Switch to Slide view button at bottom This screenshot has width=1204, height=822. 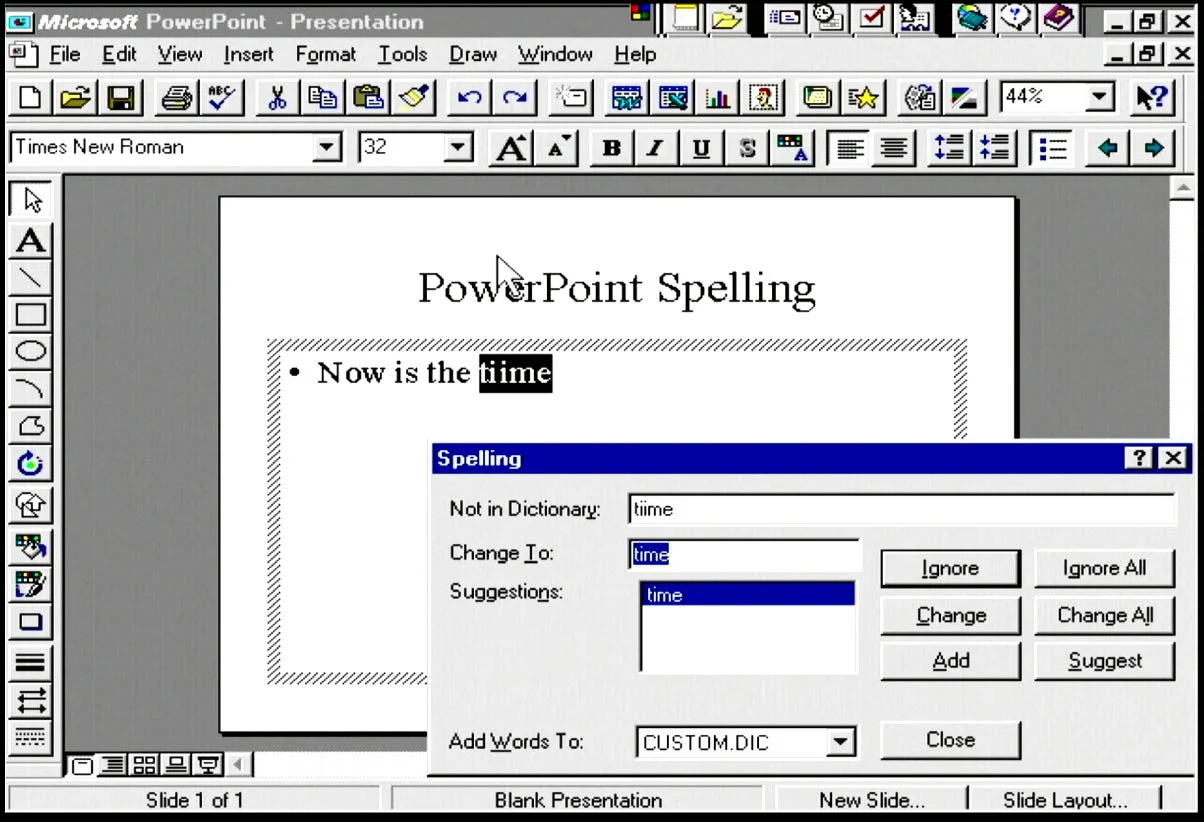pyautogui.click(x=82, y=766)
